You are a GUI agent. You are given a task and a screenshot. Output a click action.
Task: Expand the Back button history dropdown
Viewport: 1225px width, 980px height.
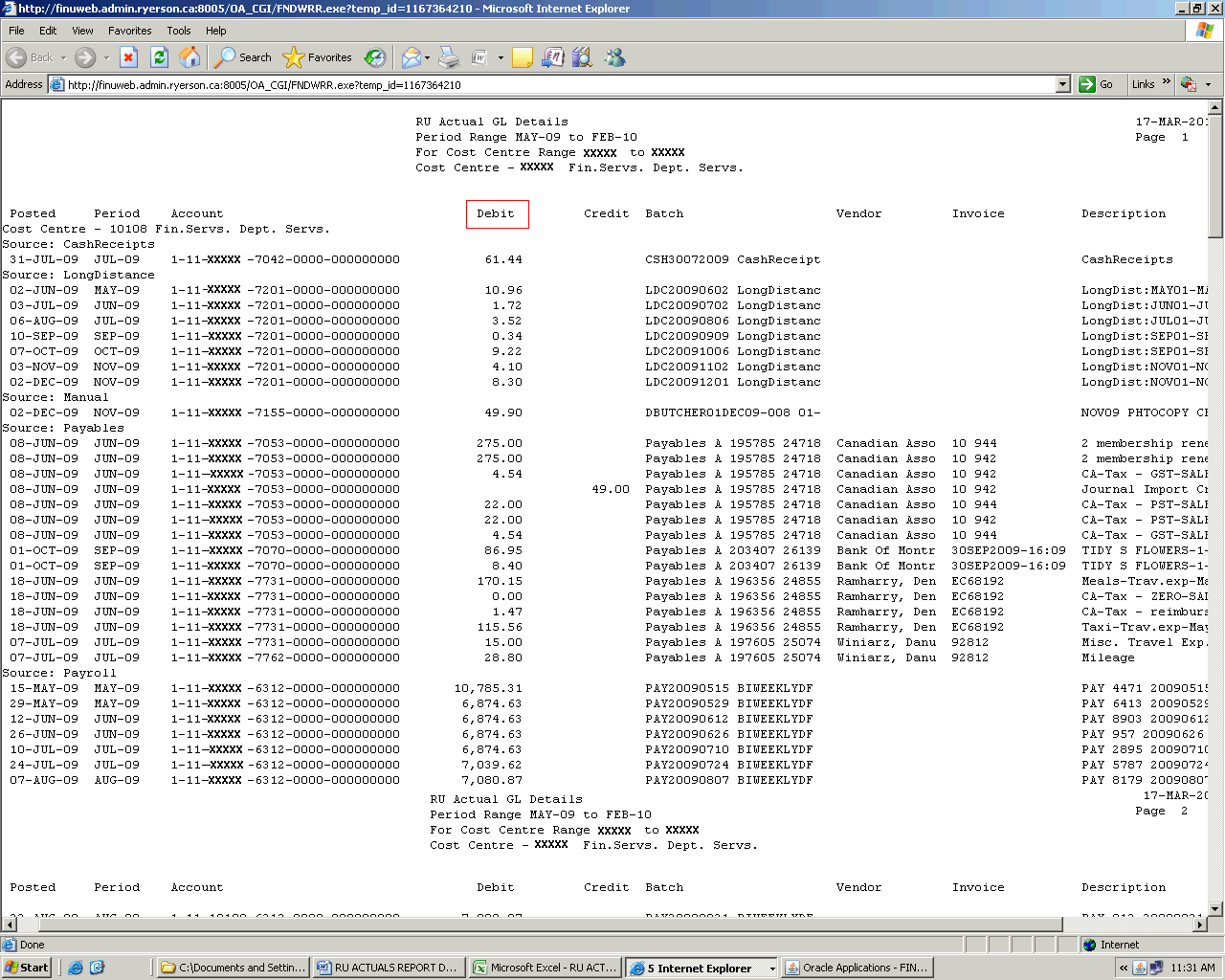[x=64, y=57]
